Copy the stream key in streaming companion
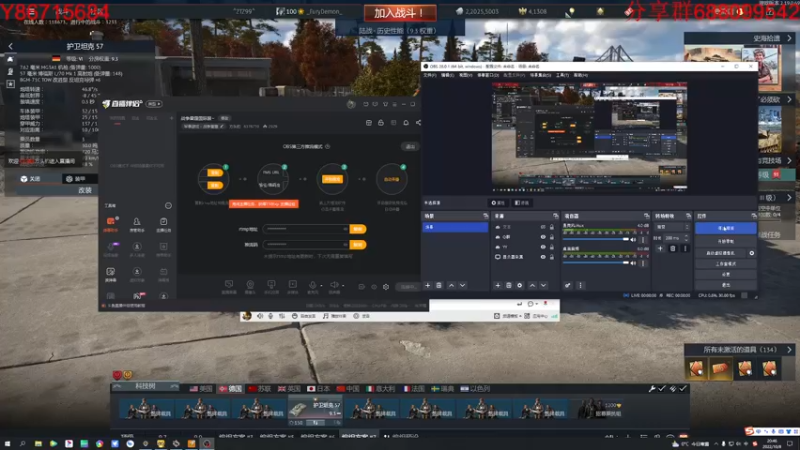Image resolution: width=800 pixels, height=450 pixels. (358, 245)
